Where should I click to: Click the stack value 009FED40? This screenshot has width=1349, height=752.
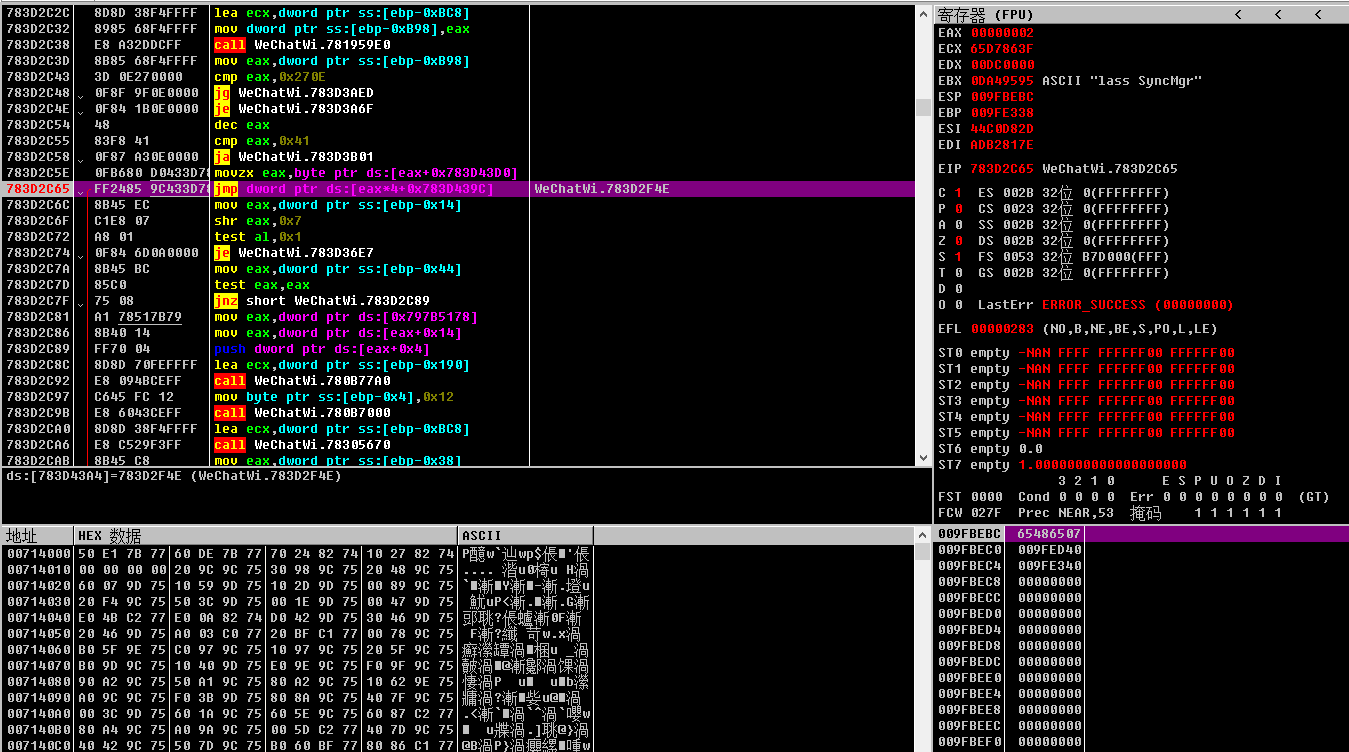[x=1049, y=550]
